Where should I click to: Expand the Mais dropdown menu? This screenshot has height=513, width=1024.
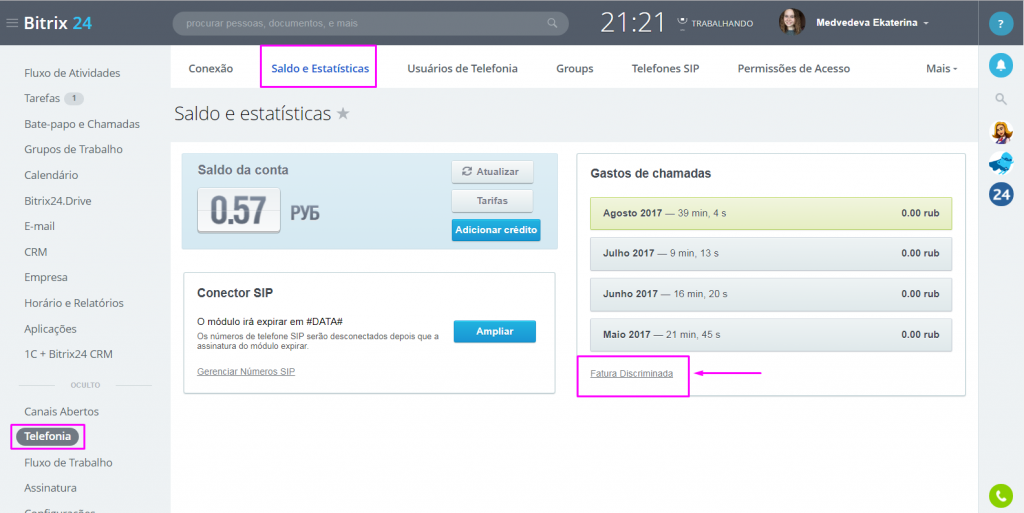pyautogui.click(x=942, y=69)
